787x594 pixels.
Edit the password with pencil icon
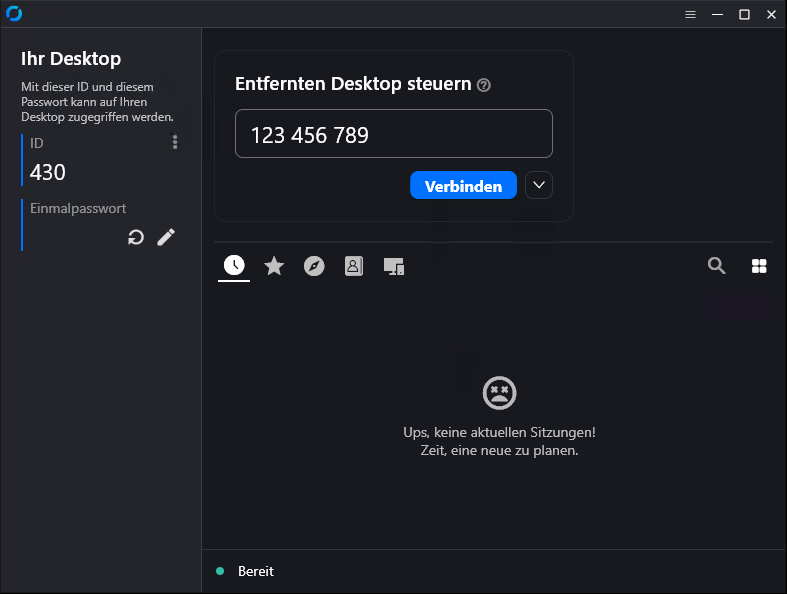(x=166, y=237)
